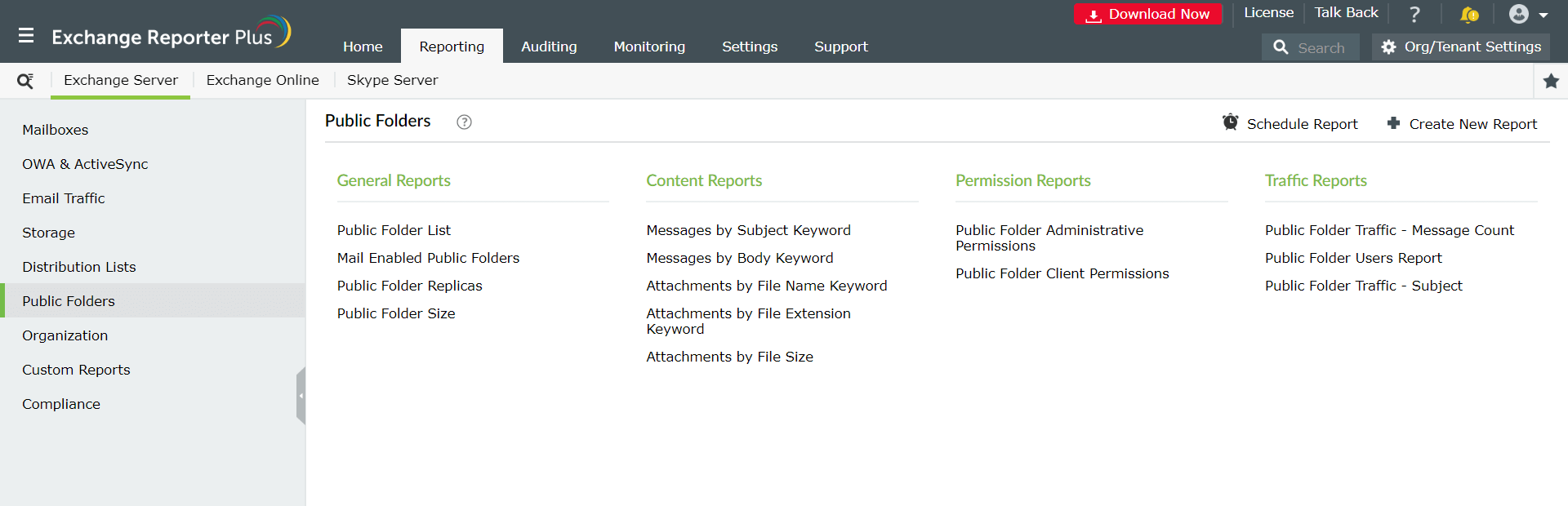The image size is (1568, 506).
Task: Click the question mark help icon
Action: pos(1415,15)
